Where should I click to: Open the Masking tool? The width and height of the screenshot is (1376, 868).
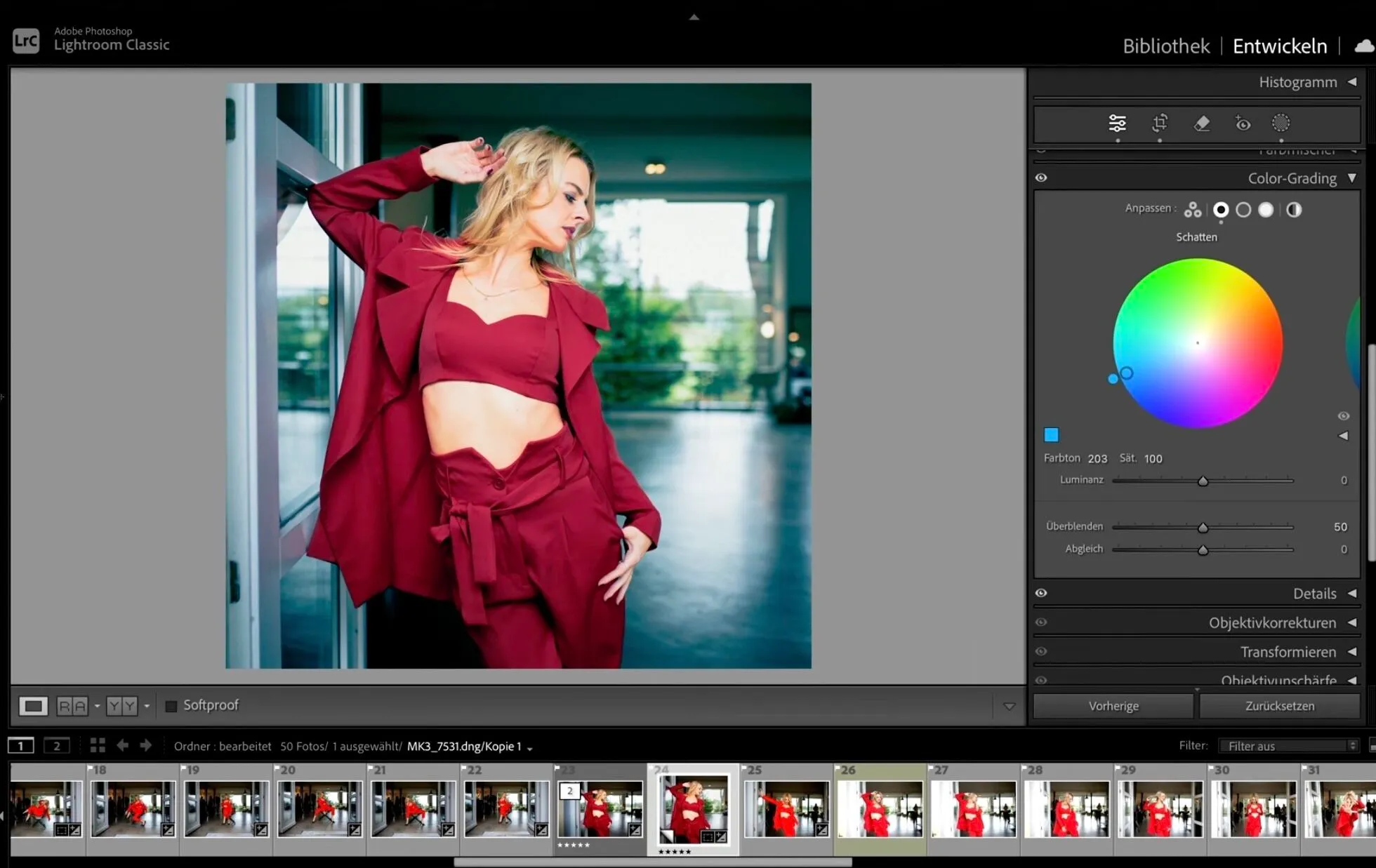[1281, 123]
